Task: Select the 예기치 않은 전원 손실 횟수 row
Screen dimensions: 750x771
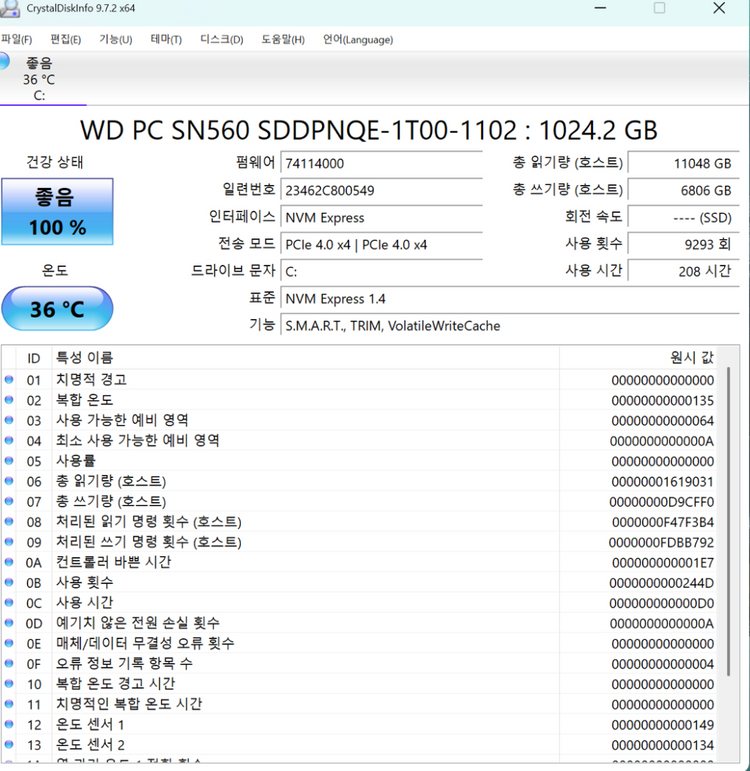Action: click(x=359, y=623)
